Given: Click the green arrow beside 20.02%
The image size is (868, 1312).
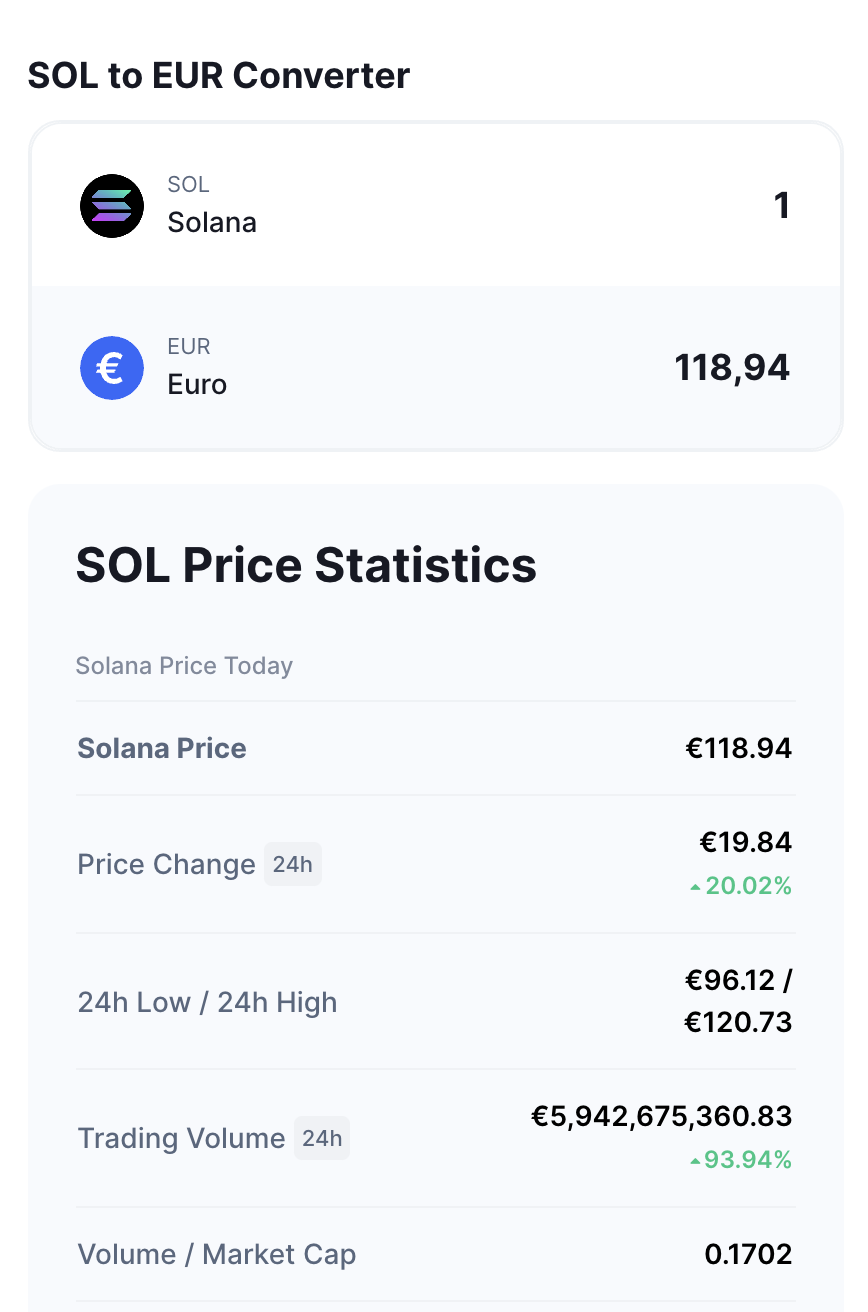Looking at the screenshot, I should 695,887.
